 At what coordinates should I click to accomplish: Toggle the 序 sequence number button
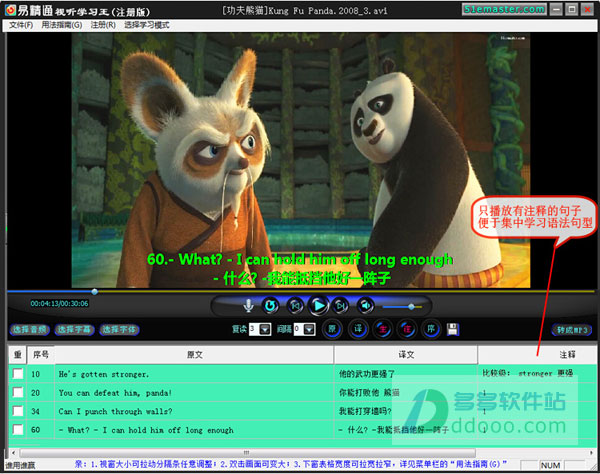[x=431, y=329]
